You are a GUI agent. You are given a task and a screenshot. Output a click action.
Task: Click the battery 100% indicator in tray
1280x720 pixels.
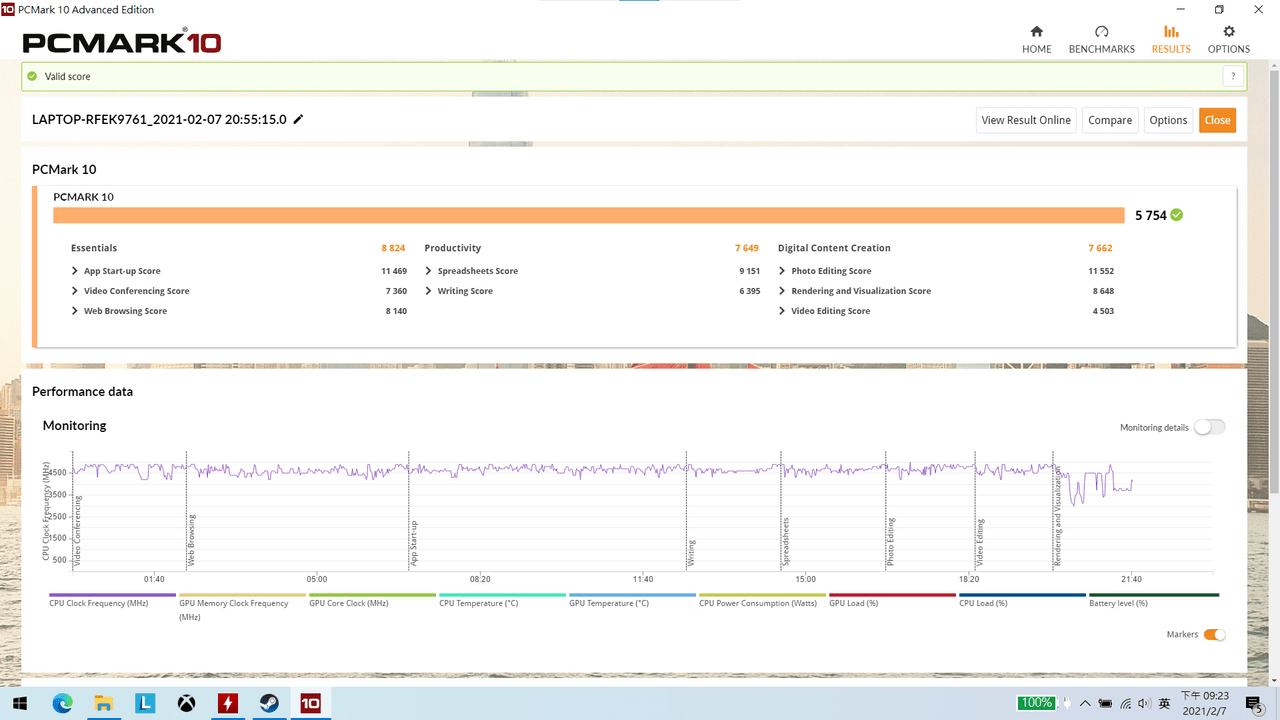tap(1036, 703)
